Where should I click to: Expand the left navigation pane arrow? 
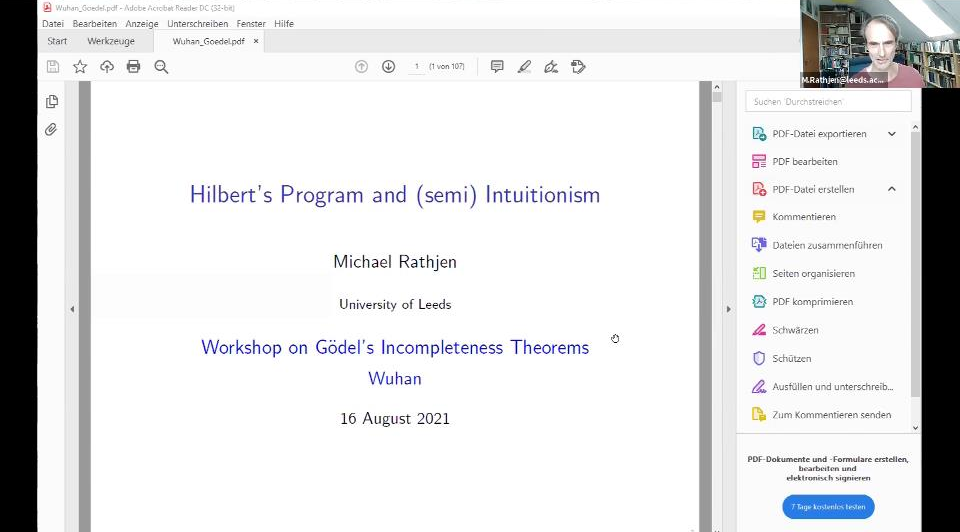pos(72,309)
